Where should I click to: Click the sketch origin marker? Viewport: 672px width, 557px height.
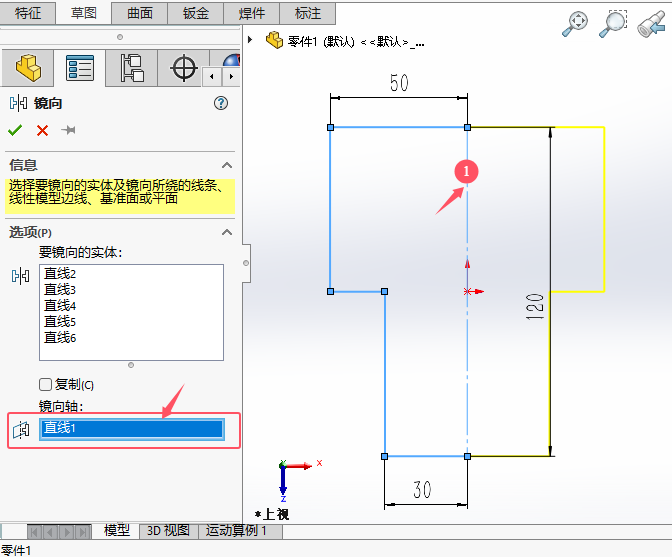pos(468,291)
